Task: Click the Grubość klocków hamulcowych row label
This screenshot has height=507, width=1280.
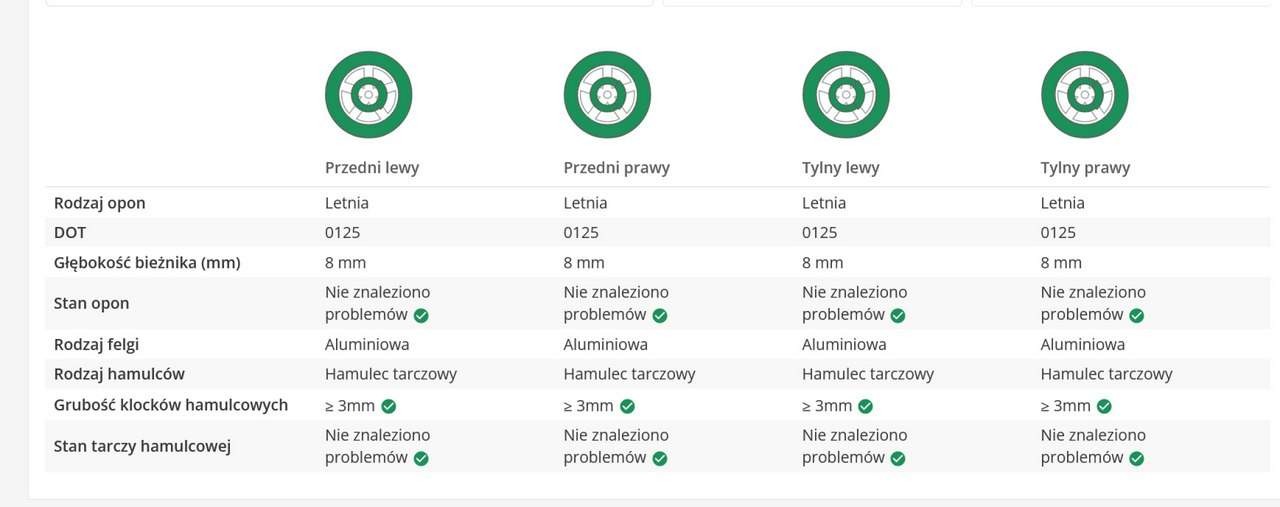Action: click(x=170, y=405)
